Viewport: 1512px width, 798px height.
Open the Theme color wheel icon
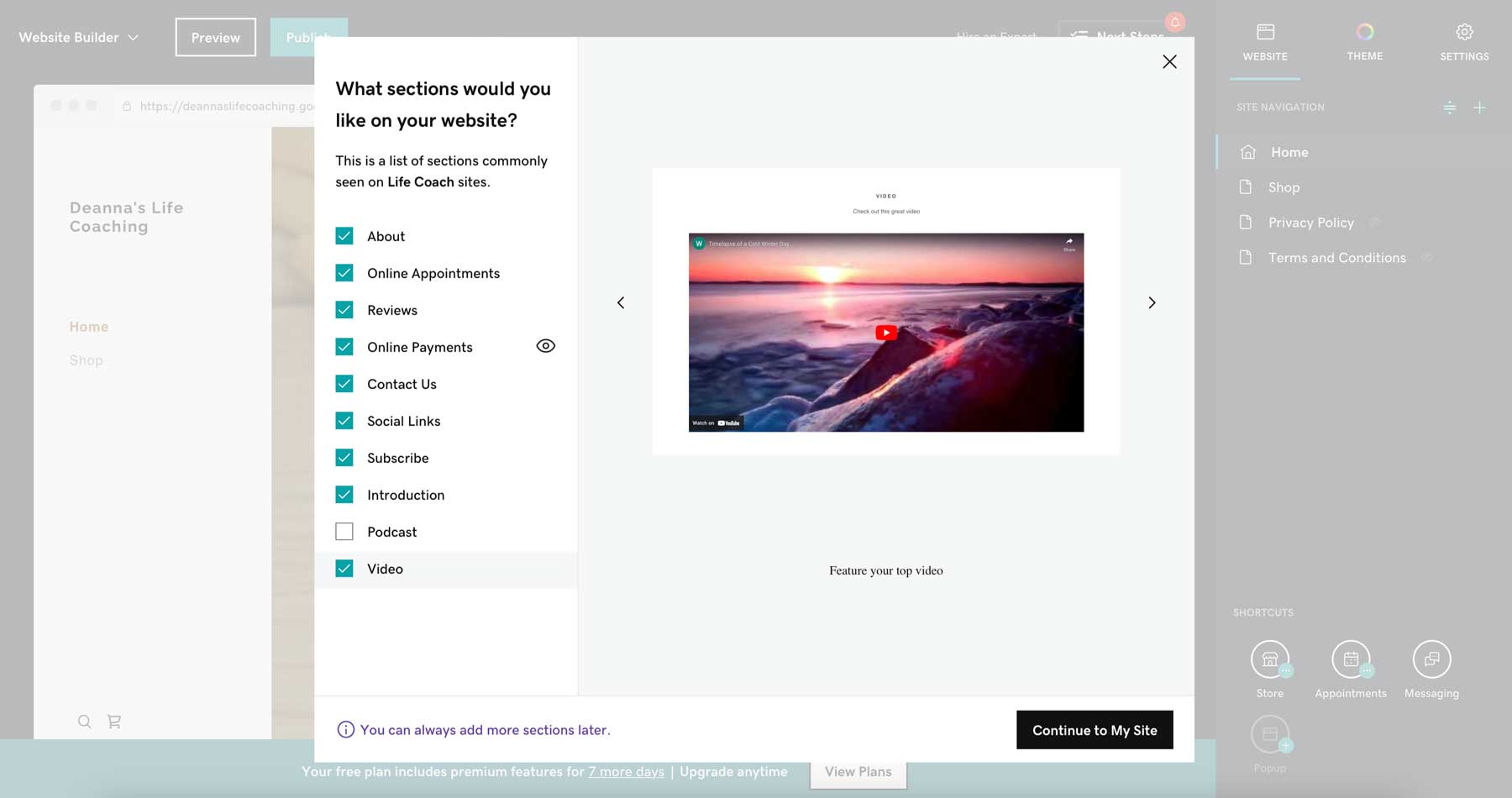point(1364,33)
